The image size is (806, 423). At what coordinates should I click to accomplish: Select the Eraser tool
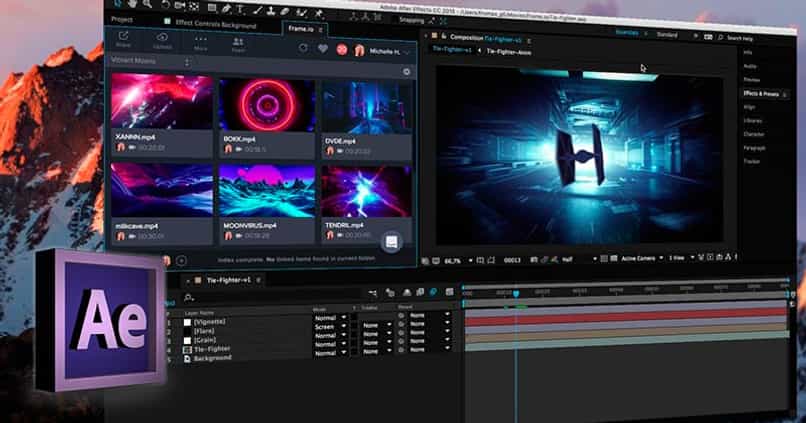coord(285,11)
